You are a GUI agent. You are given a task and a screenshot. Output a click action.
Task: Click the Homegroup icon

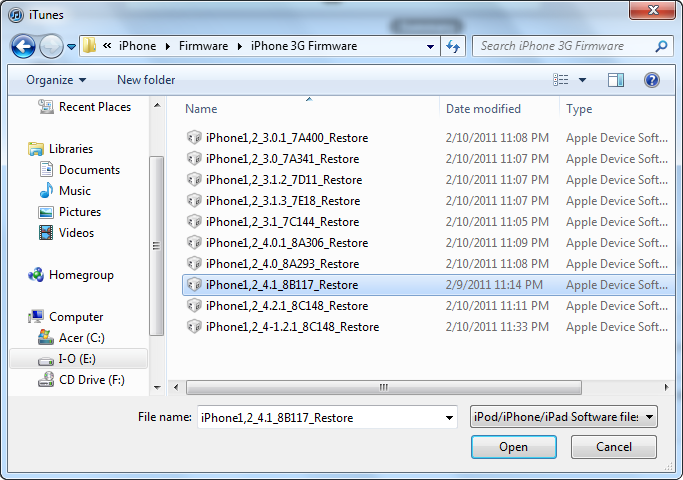coord(36,275)
